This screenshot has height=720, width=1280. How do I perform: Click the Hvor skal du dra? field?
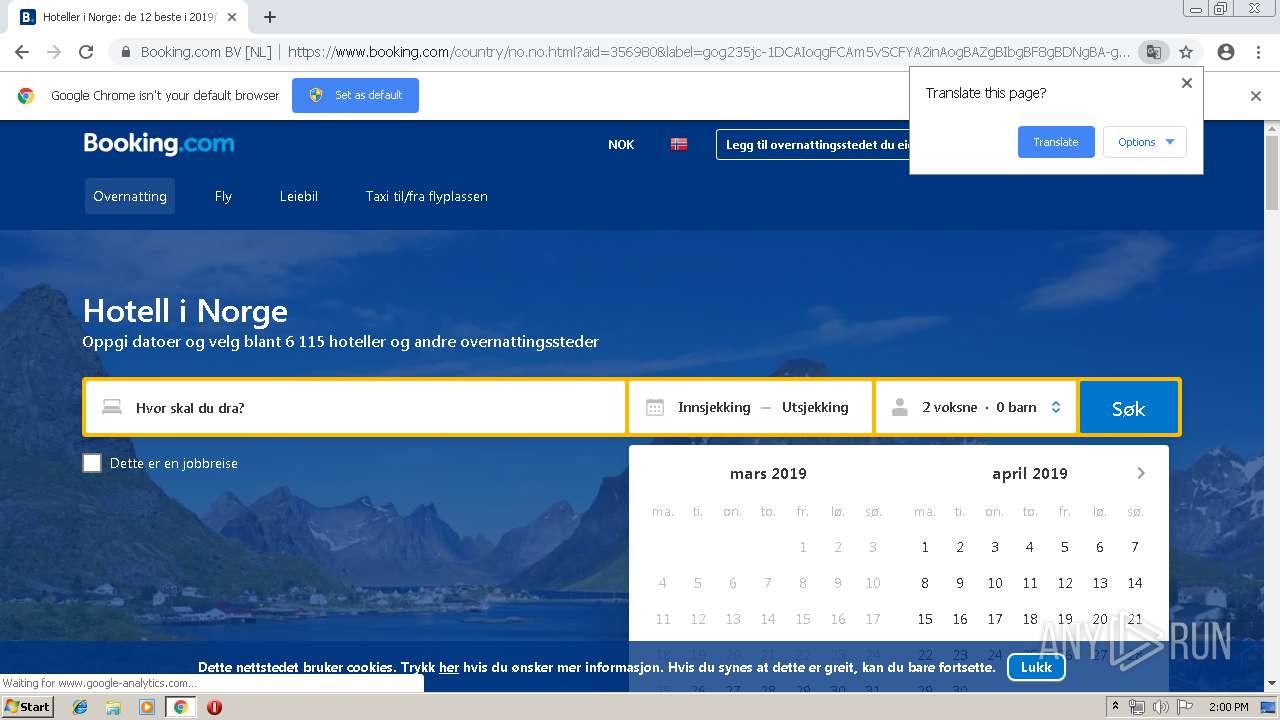(x=356, y=407)
